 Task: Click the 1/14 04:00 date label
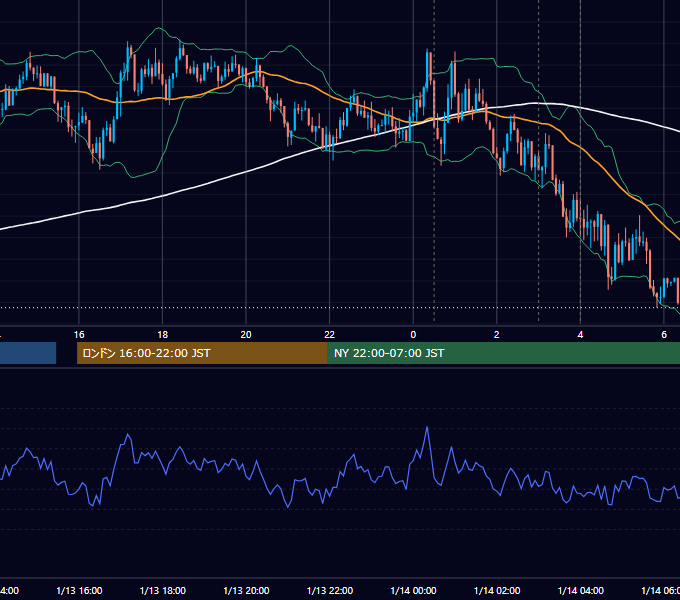pos(581,590)
